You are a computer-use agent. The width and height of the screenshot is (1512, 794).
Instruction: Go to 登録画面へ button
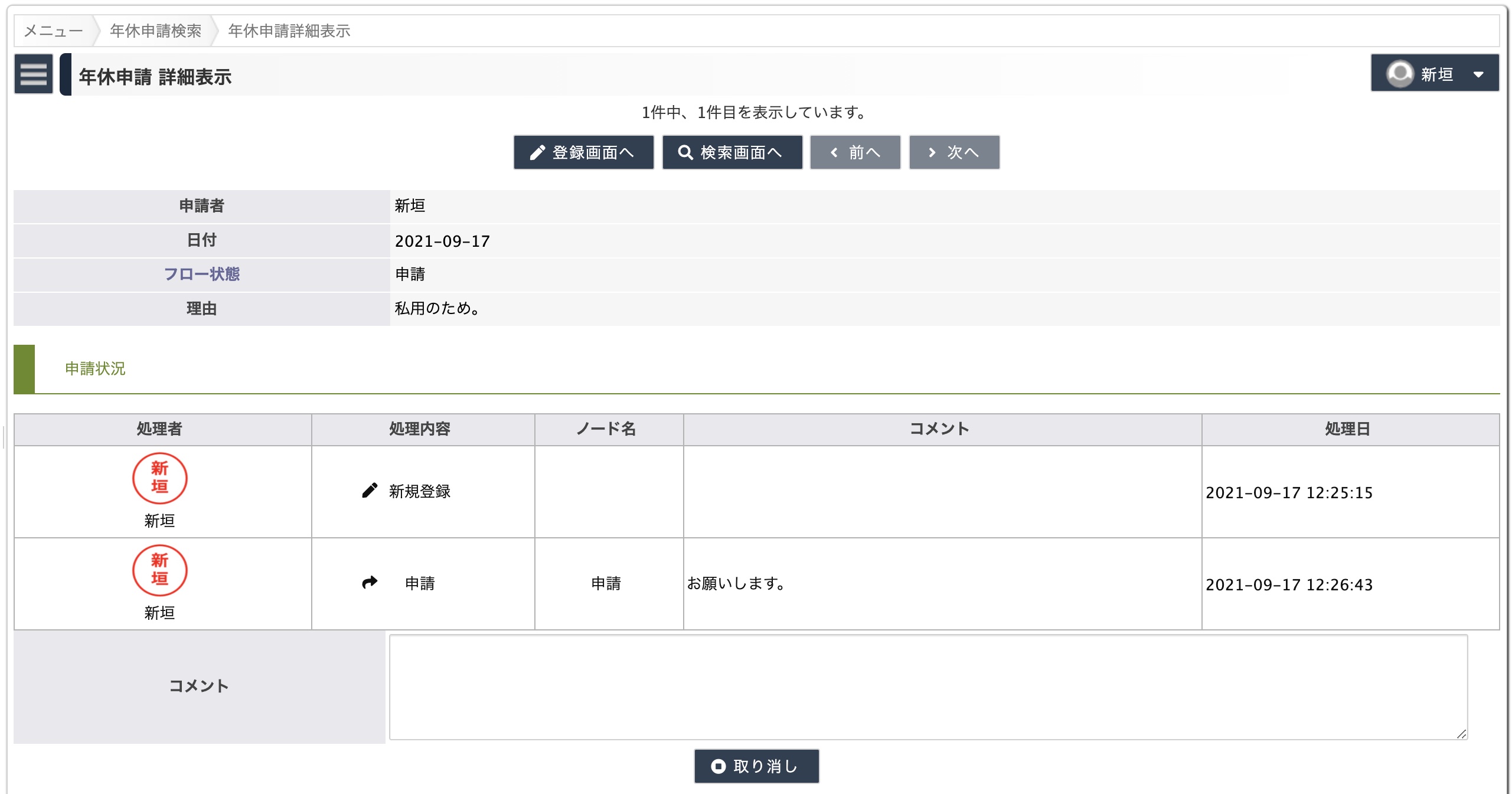(x=583, y=152)
